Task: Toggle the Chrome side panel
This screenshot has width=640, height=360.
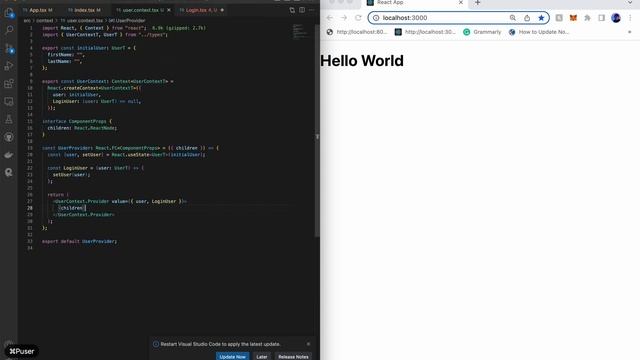Action: [x=602, y=18]
